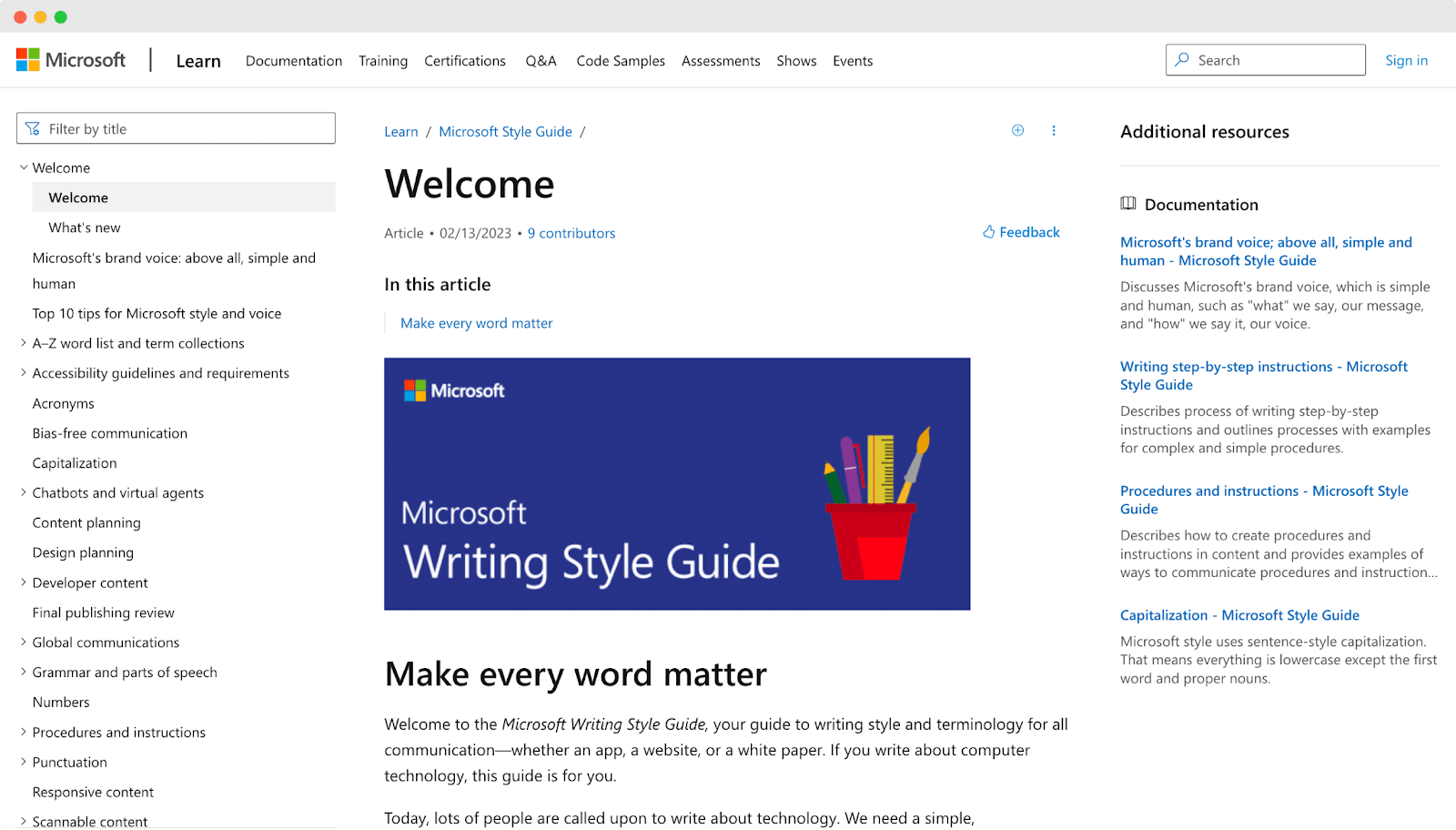Select What's new in the sidebar
This screenshot has width=1456, height=830.
[84, 227]
